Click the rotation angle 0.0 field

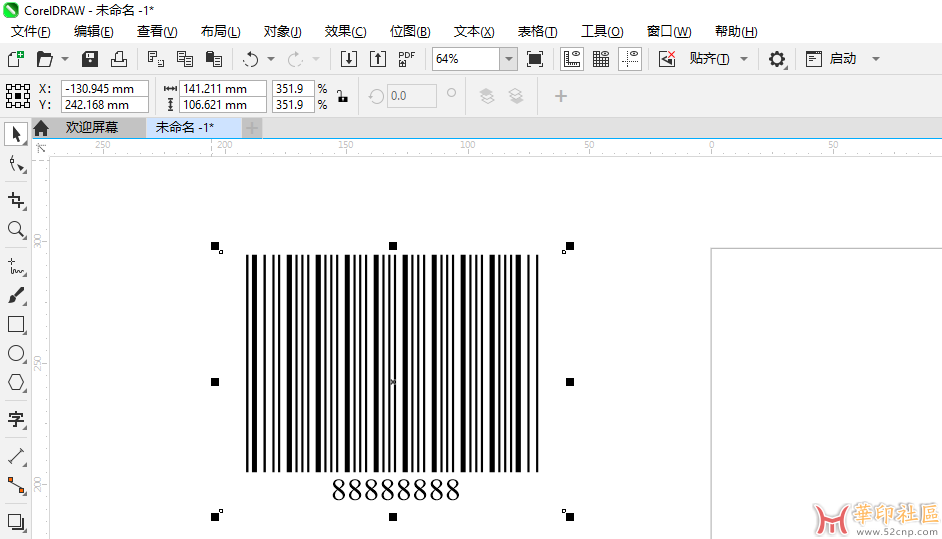(412, 96)
